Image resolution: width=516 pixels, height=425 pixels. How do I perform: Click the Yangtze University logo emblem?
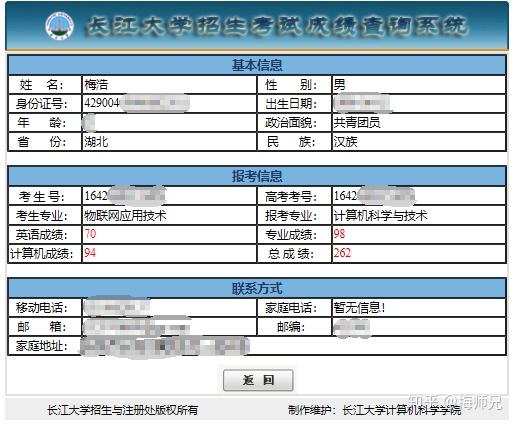click(60, 26)
